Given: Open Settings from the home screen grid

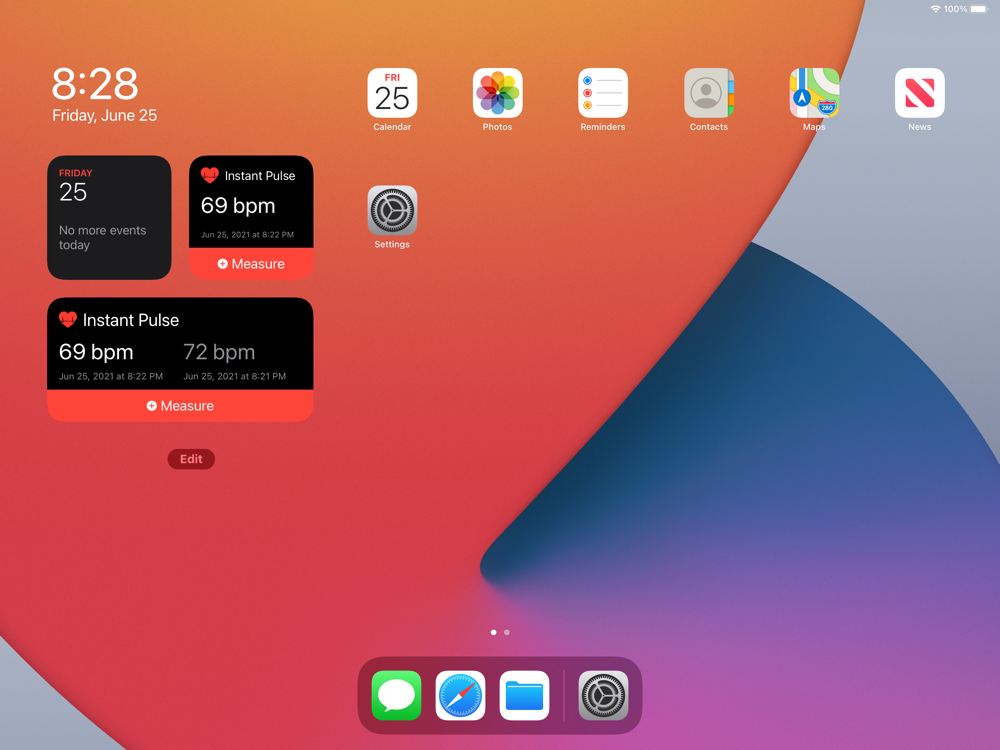Looking at the screenshot, I should point(392,210).
